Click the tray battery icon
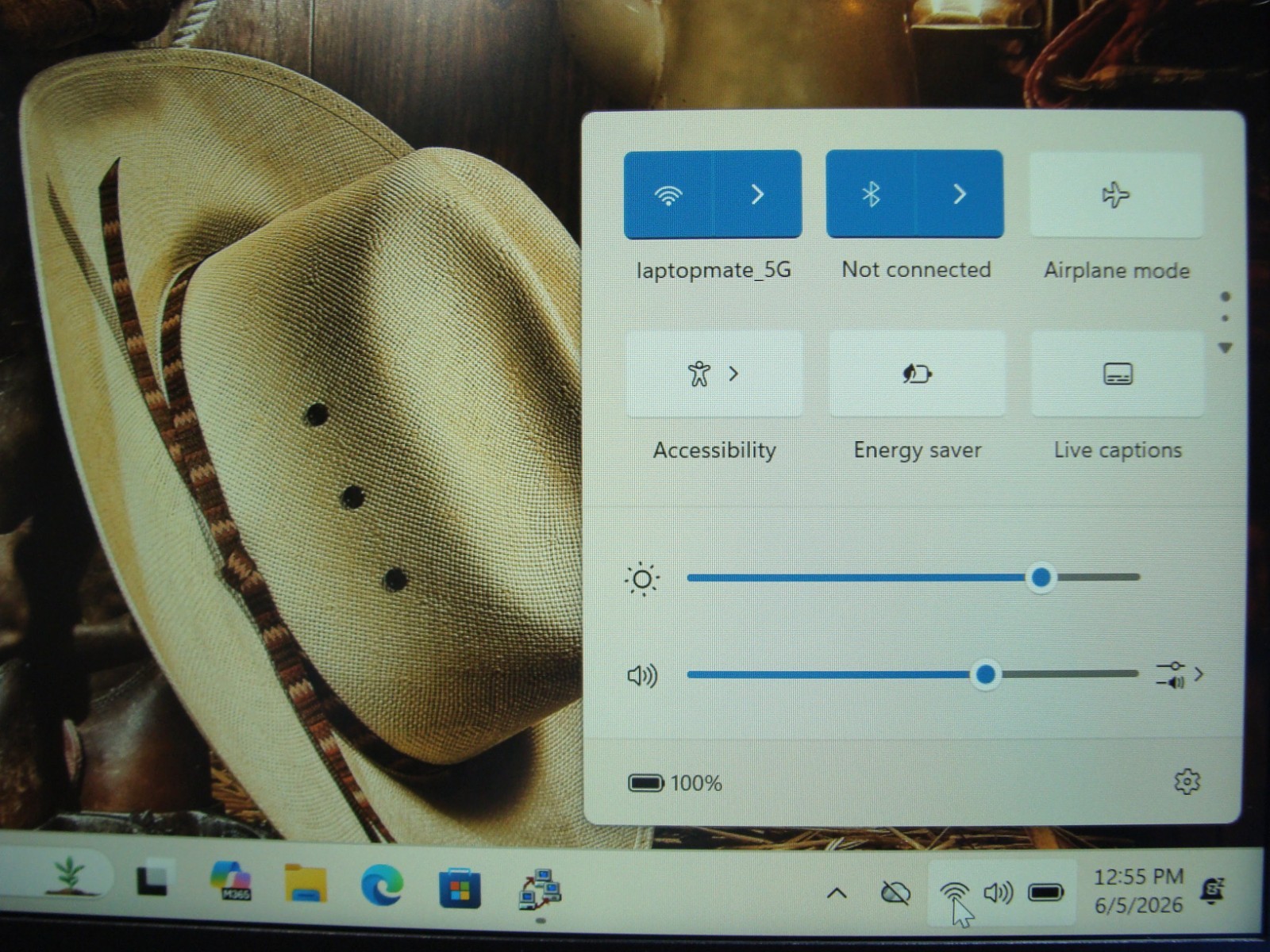This screenshot has width=1270, height=952. point(1046,893)
